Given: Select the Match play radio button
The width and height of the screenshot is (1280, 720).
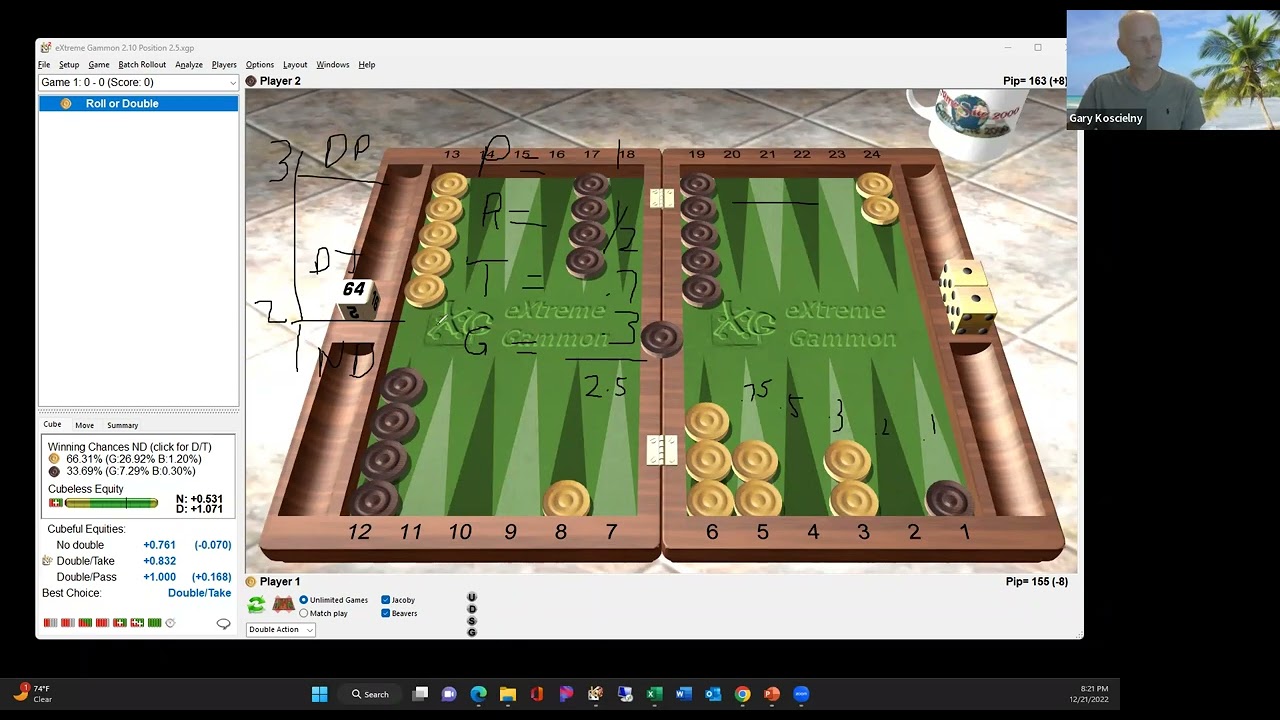Looking at the screenshot, I should pos(304,613).
